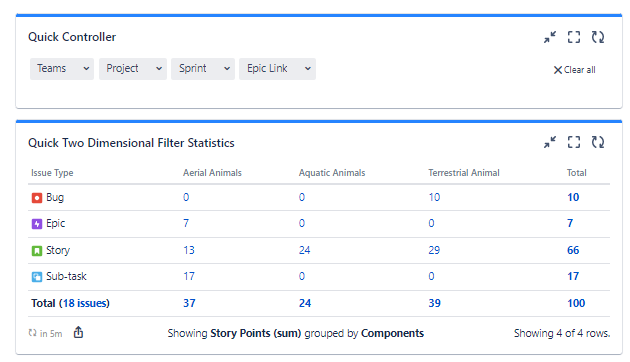Click the Aerial Animals column header
This screenshot has width=630, height=362.
click(x=212, y=173)
